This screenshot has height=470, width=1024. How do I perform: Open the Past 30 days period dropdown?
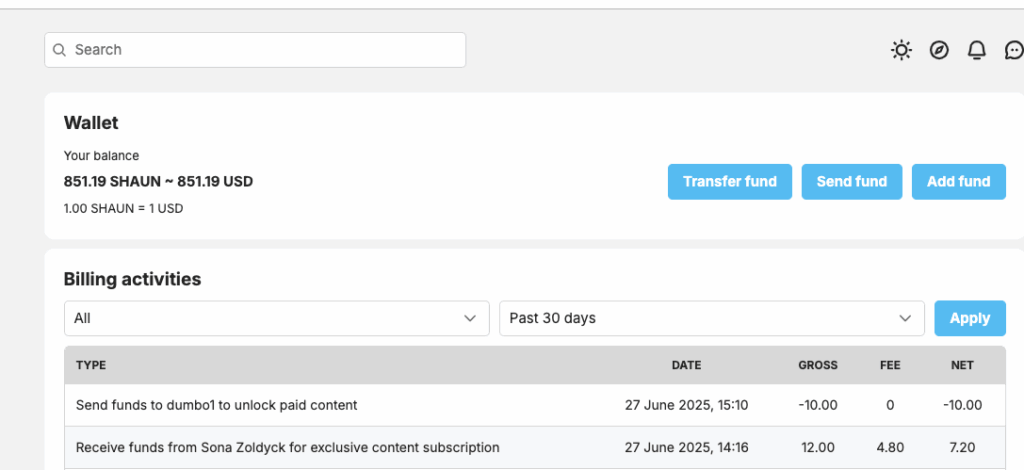pos(712,319)
